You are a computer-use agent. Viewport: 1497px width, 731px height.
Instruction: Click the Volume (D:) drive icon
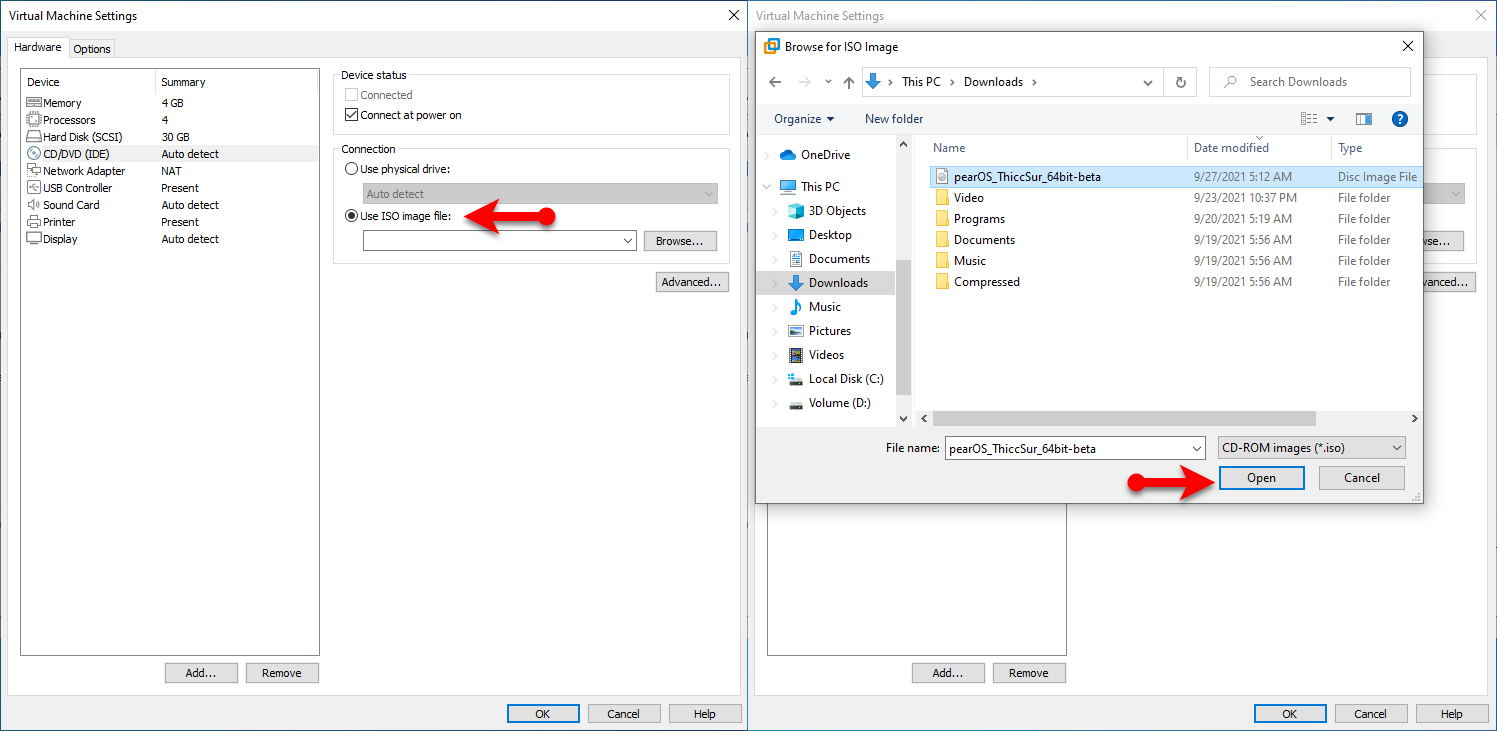[x=796, y=403]
